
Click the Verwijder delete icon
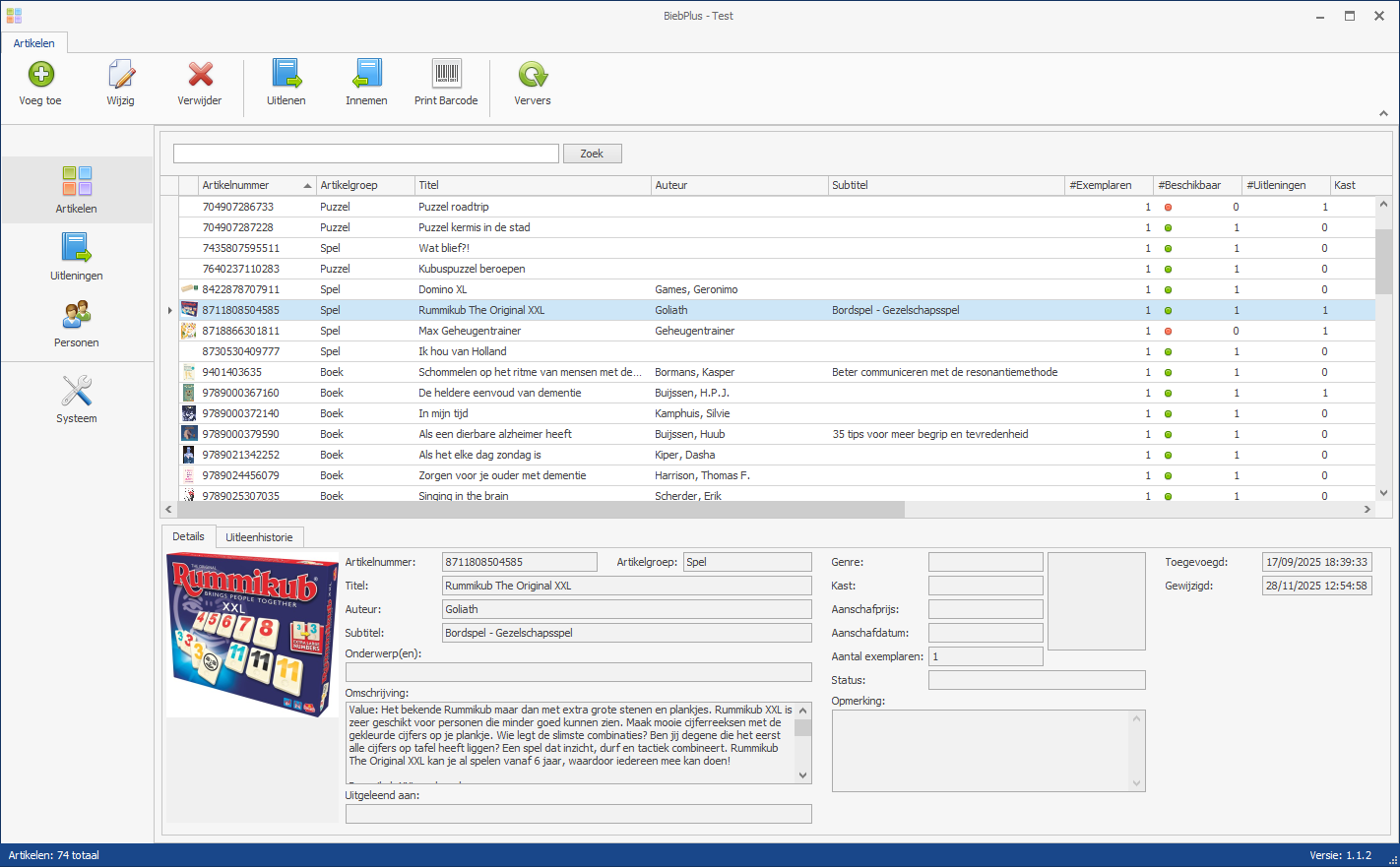click(200, 75)
